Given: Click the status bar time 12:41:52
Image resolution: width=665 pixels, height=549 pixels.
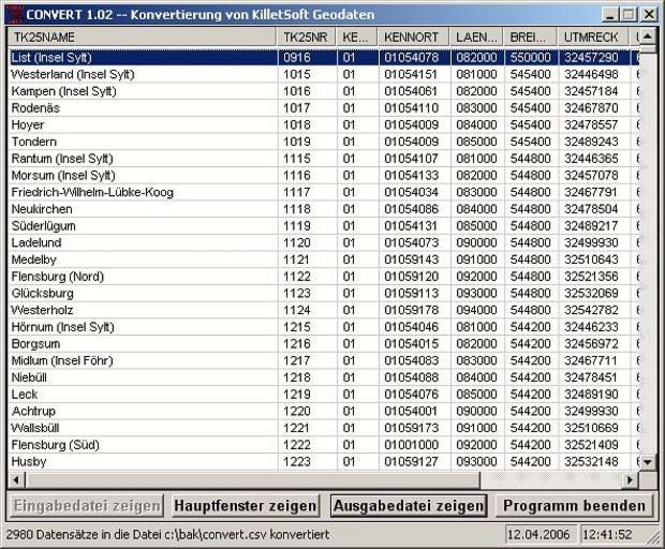Looking at the screenshot, I should (608, 535).
